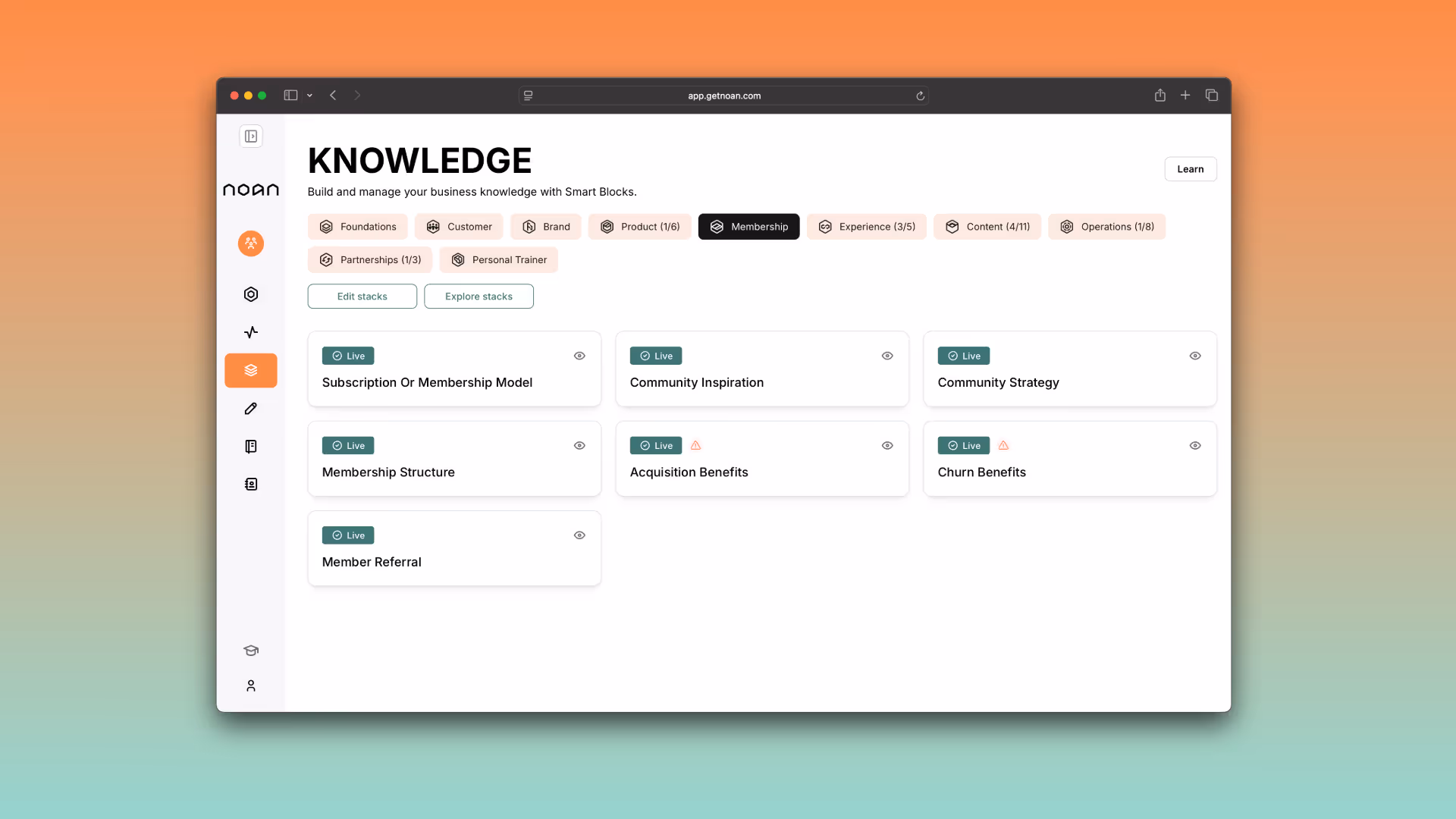The height and width of the screenshot is (819, 1456).
Task: Click the Safari sidebar toggle icon
Action: tap(290, 96)
